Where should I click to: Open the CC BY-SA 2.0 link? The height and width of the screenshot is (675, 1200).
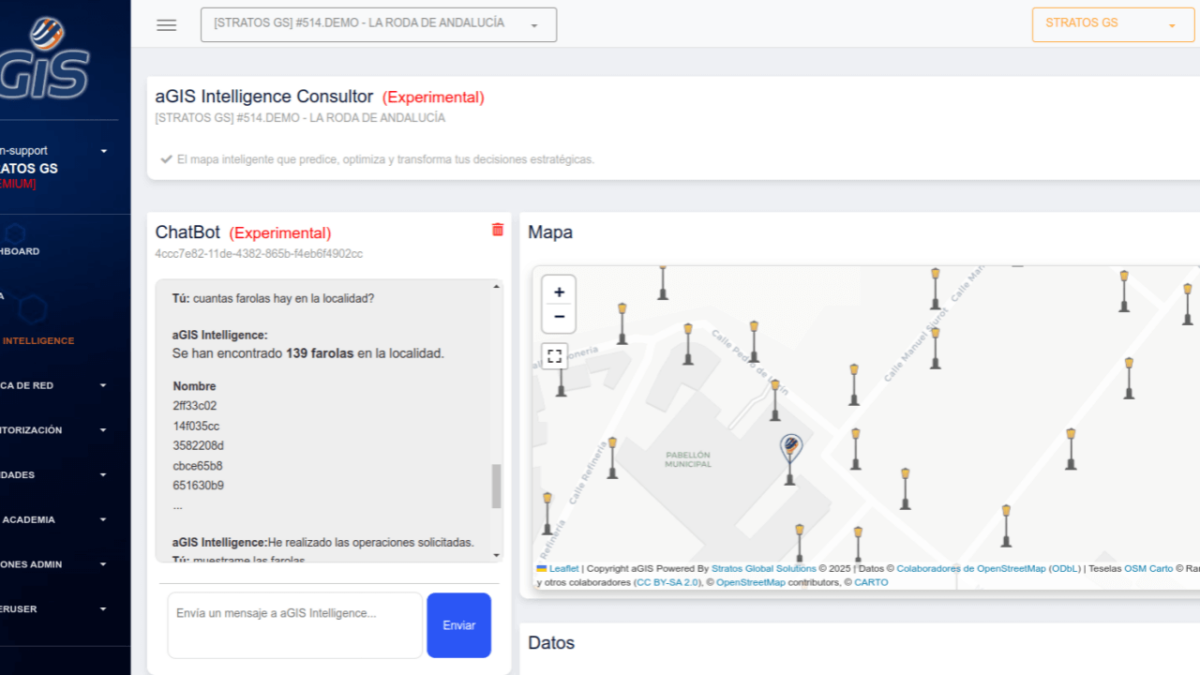coord(667,582)
